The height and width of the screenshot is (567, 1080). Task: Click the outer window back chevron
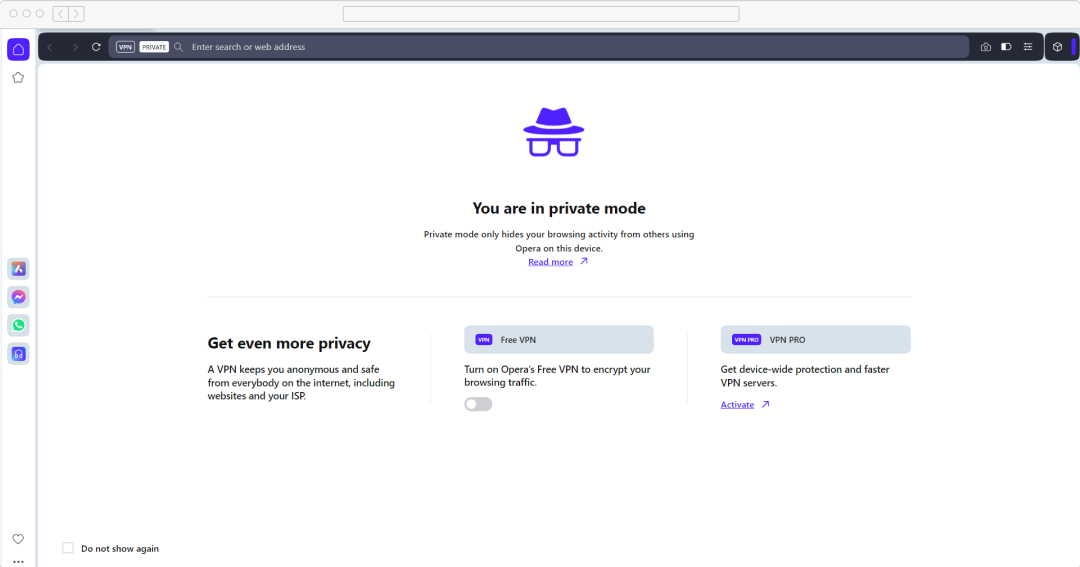click(x=61, y=14)
